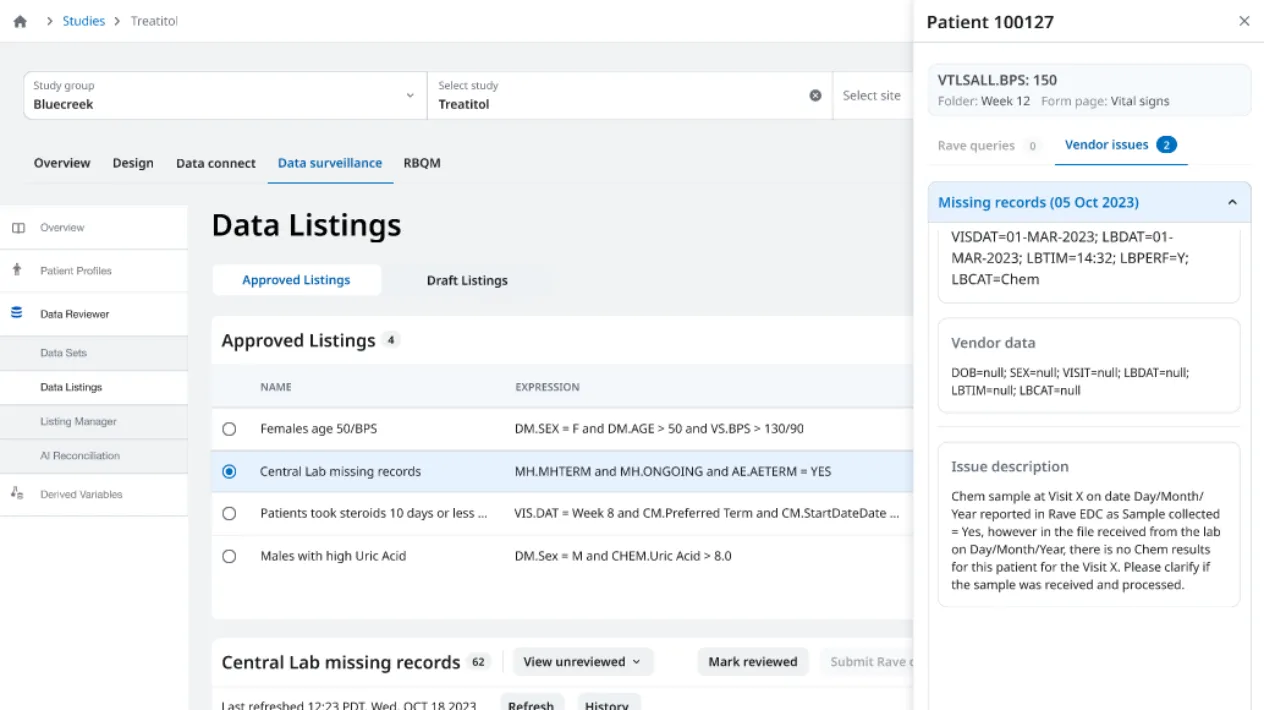Screen dimensions: 1264x710
Task: Collapse the Missing records section
Action: point(1232,201)
